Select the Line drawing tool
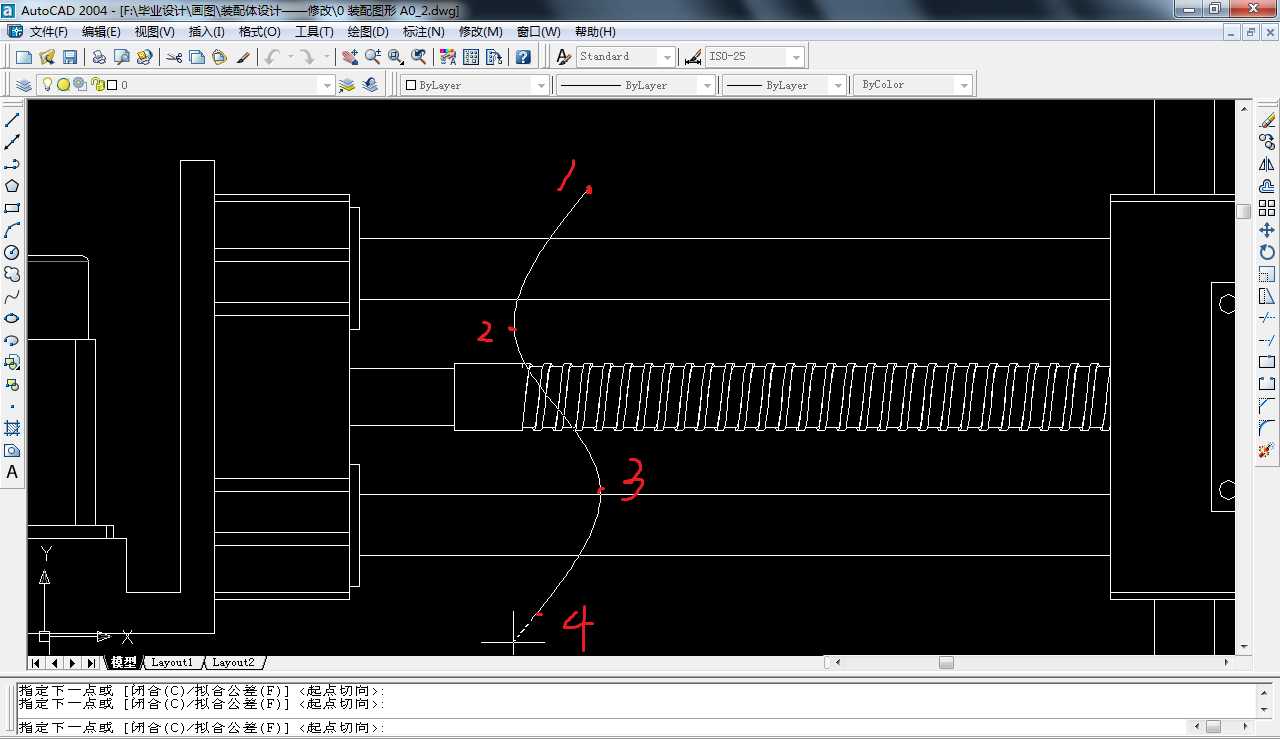 (12, 120)
